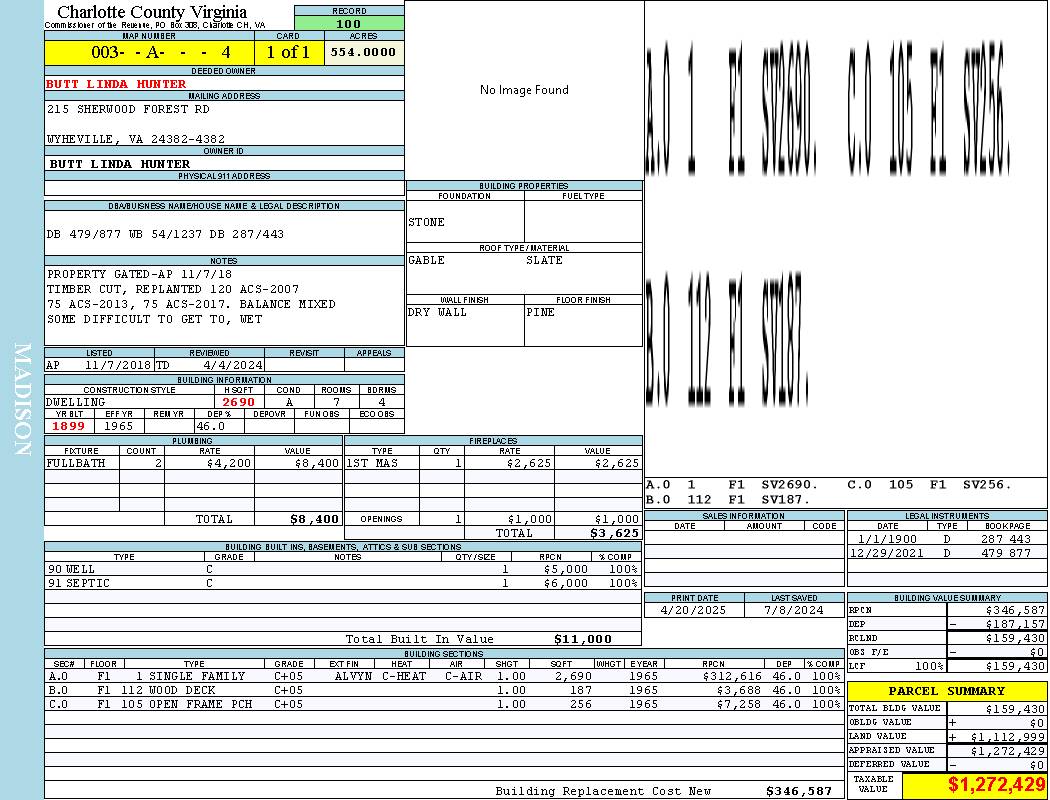The image size is (1050, 800).
Task: Click LAND VALUE $1,112,999
Action: (x=1007, y=736)
